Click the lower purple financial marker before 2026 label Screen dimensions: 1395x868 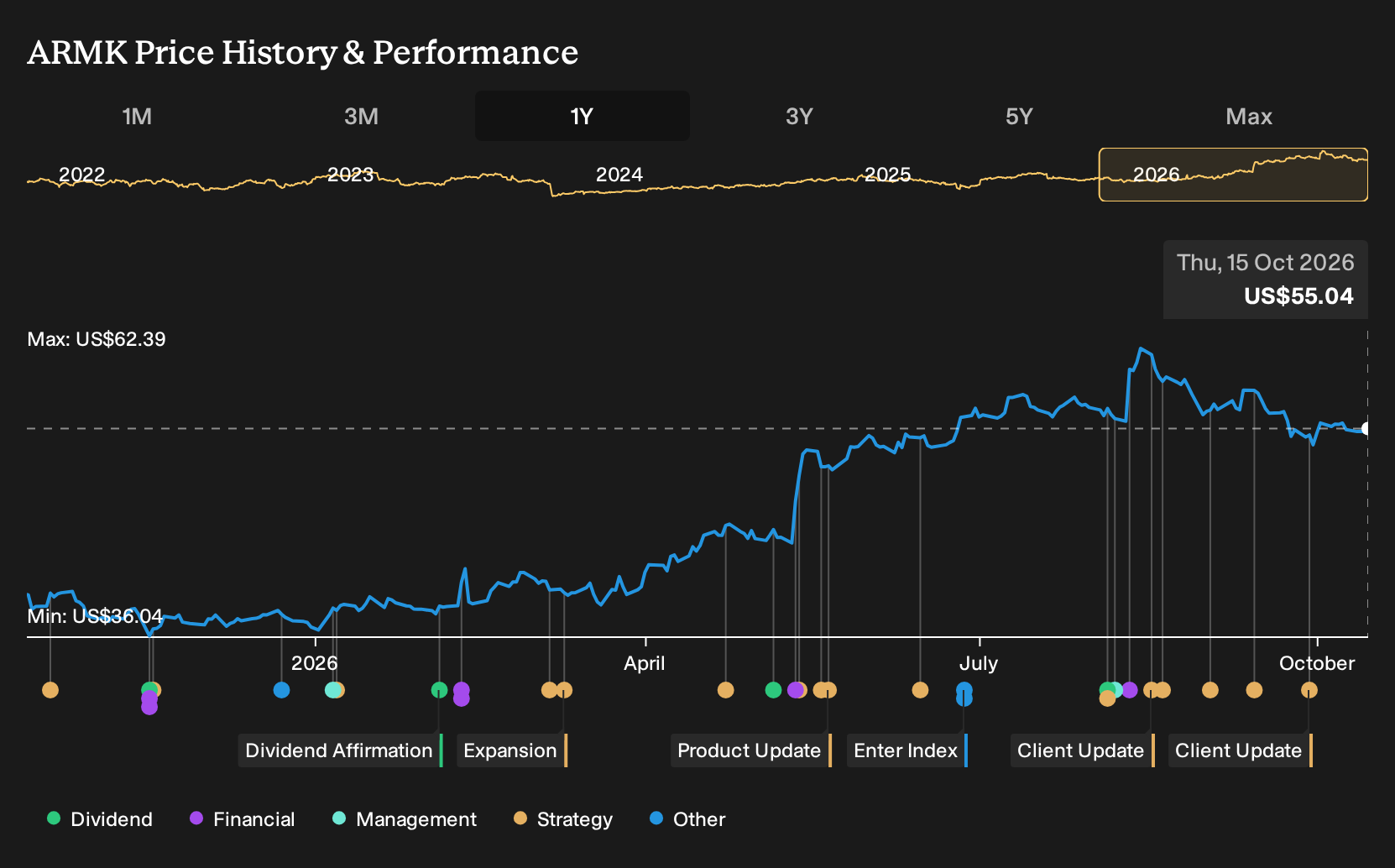pos(149,707)
